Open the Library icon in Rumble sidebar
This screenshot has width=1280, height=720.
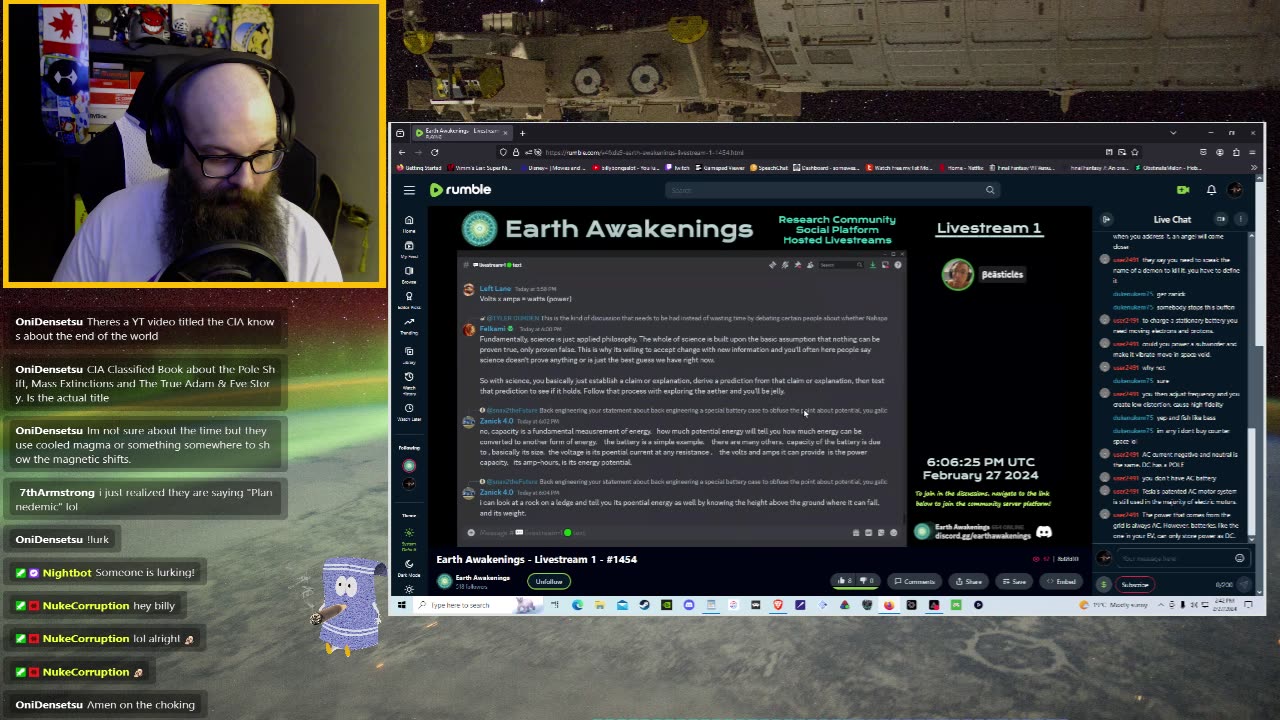tap(409, 354)
